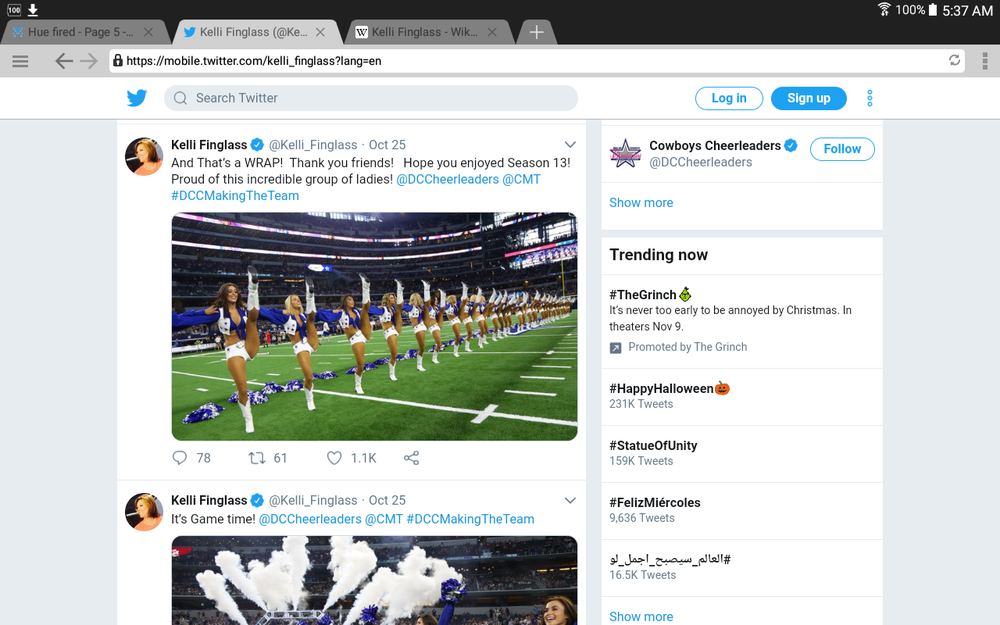The image size is (1000, 625).
Task: Click Kelli Finglass avatar on the WRAP tweet
Action: (x=144, y=156)
